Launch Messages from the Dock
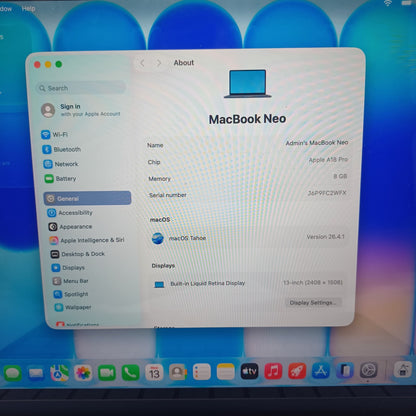The width and height of the screenshot is (416, 416). 13,372
